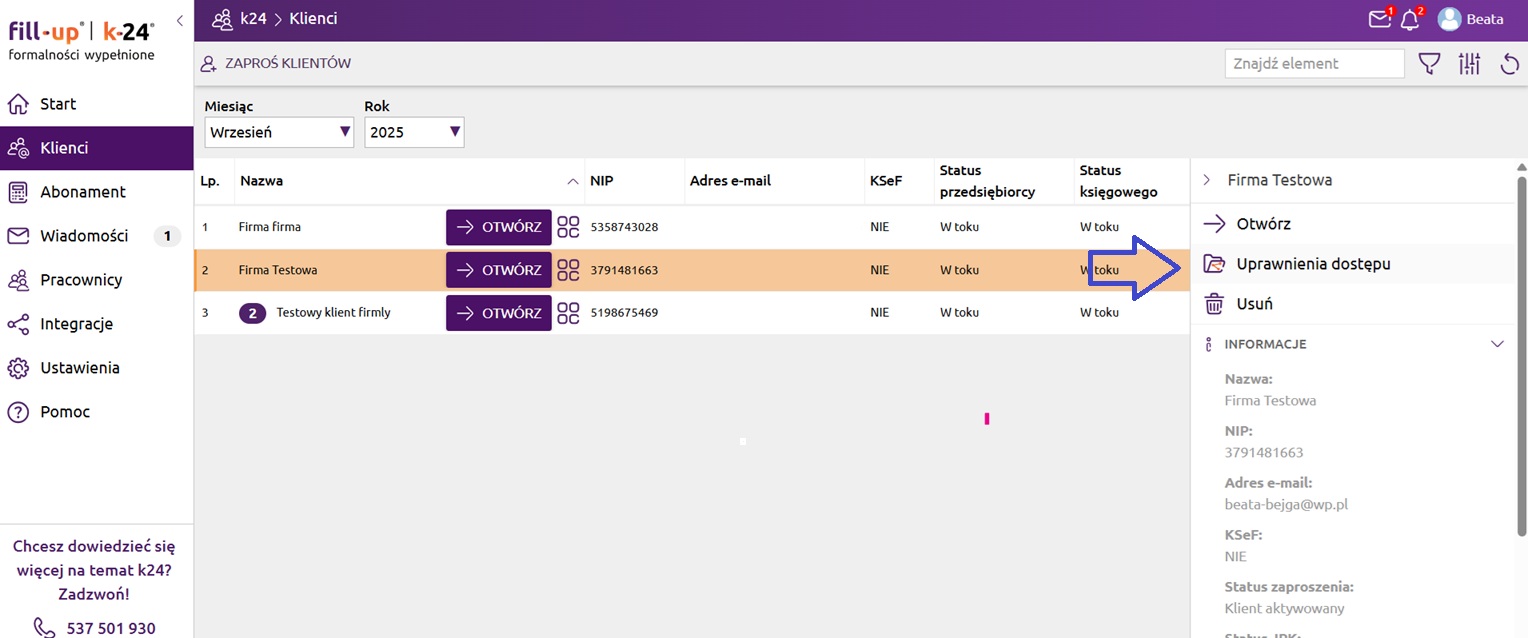
Task: Open the Rok year dropdown
Action: click(414, 132)
